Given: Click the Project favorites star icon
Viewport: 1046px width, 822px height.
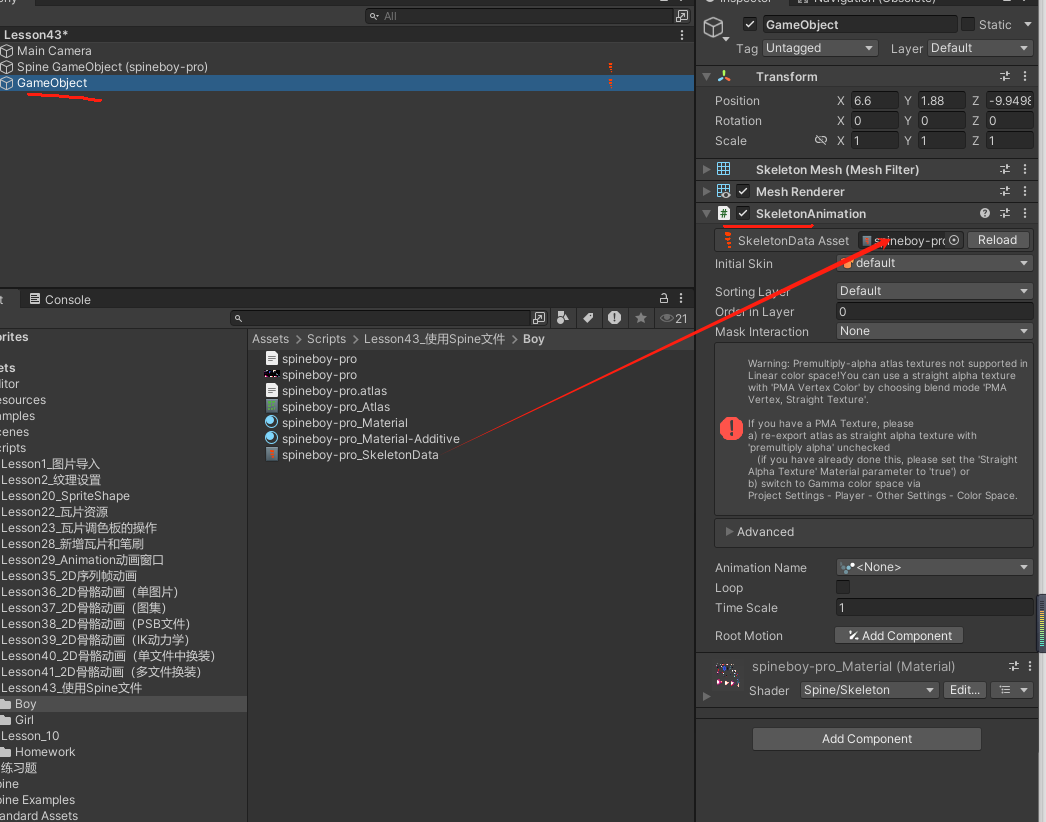Looking at the screenshot, I should pyautogui.click(x=641, y=318).
